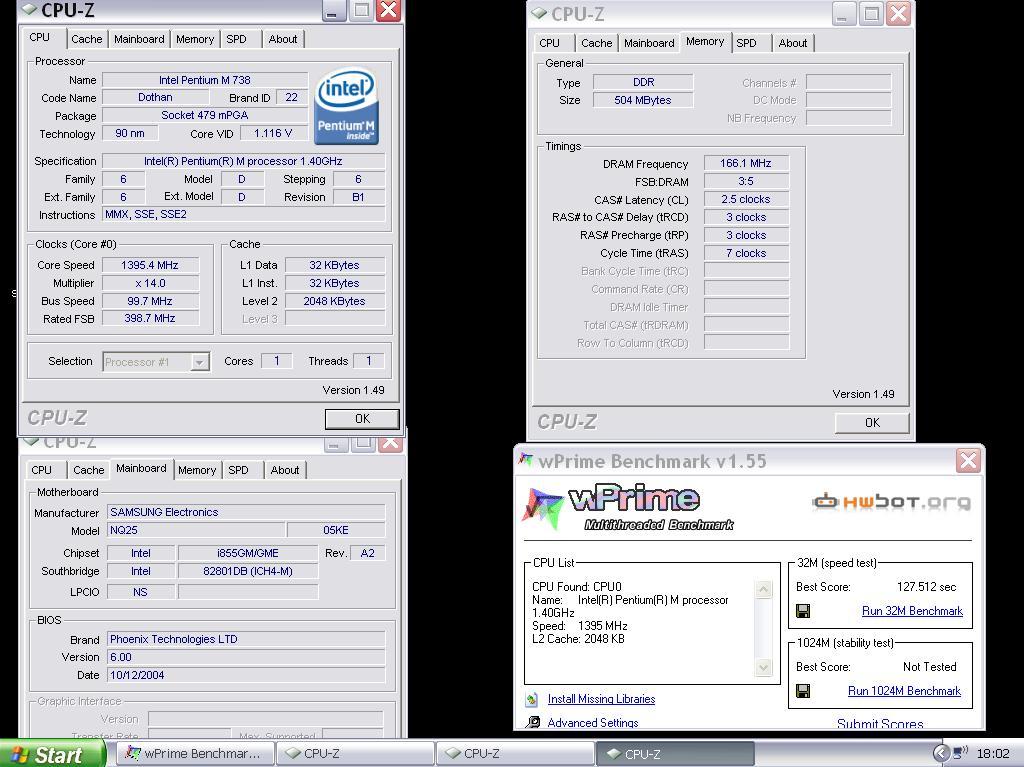Click the taskbar clock showing 18:02
The image size is (1024, 767).
pos(993,754)
